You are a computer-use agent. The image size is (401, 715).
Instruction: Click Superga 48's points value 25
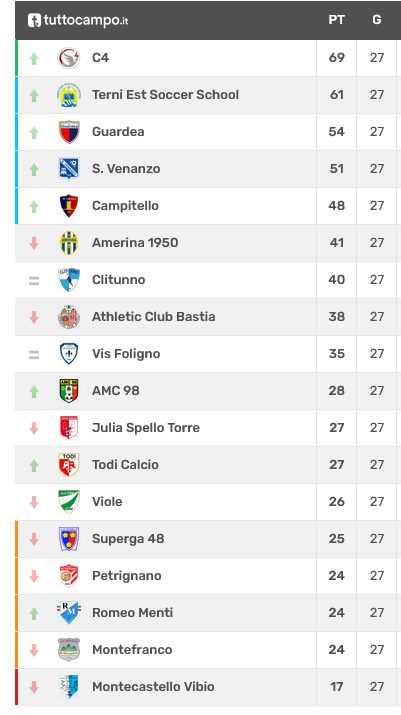(337, 539)
